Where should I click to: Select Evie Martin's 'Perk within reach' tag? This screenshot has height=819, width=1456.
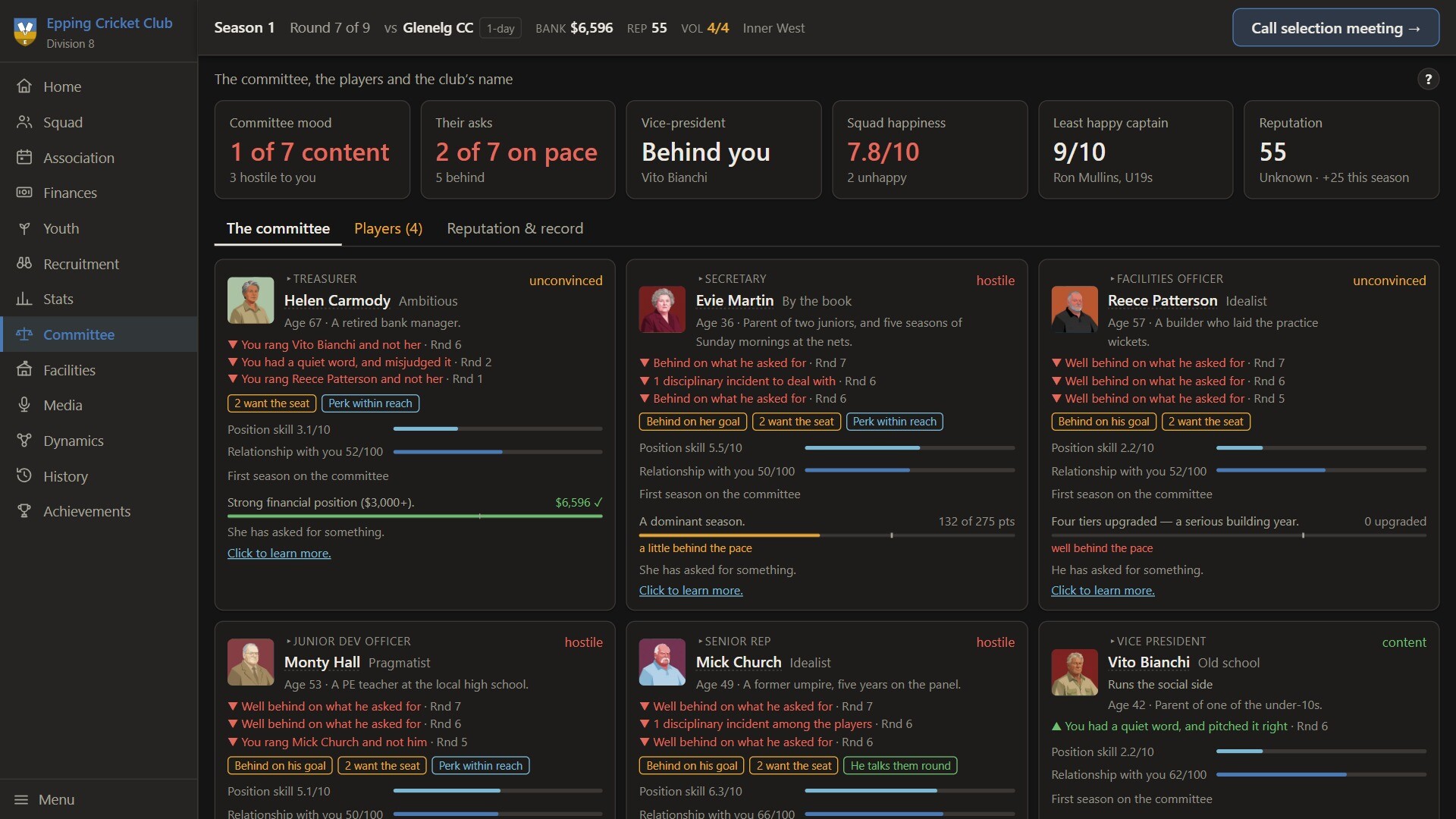coord(894,422)
